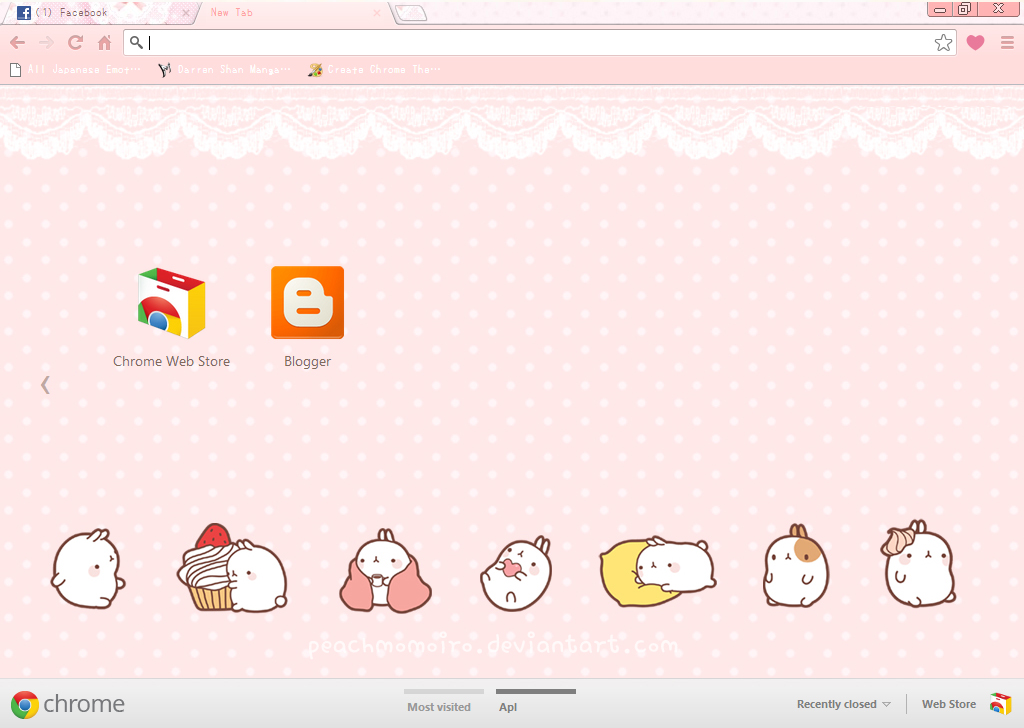
Task: Click the heart-shaped extension icon
Action: pyautogui.click(x=975, y=42)
